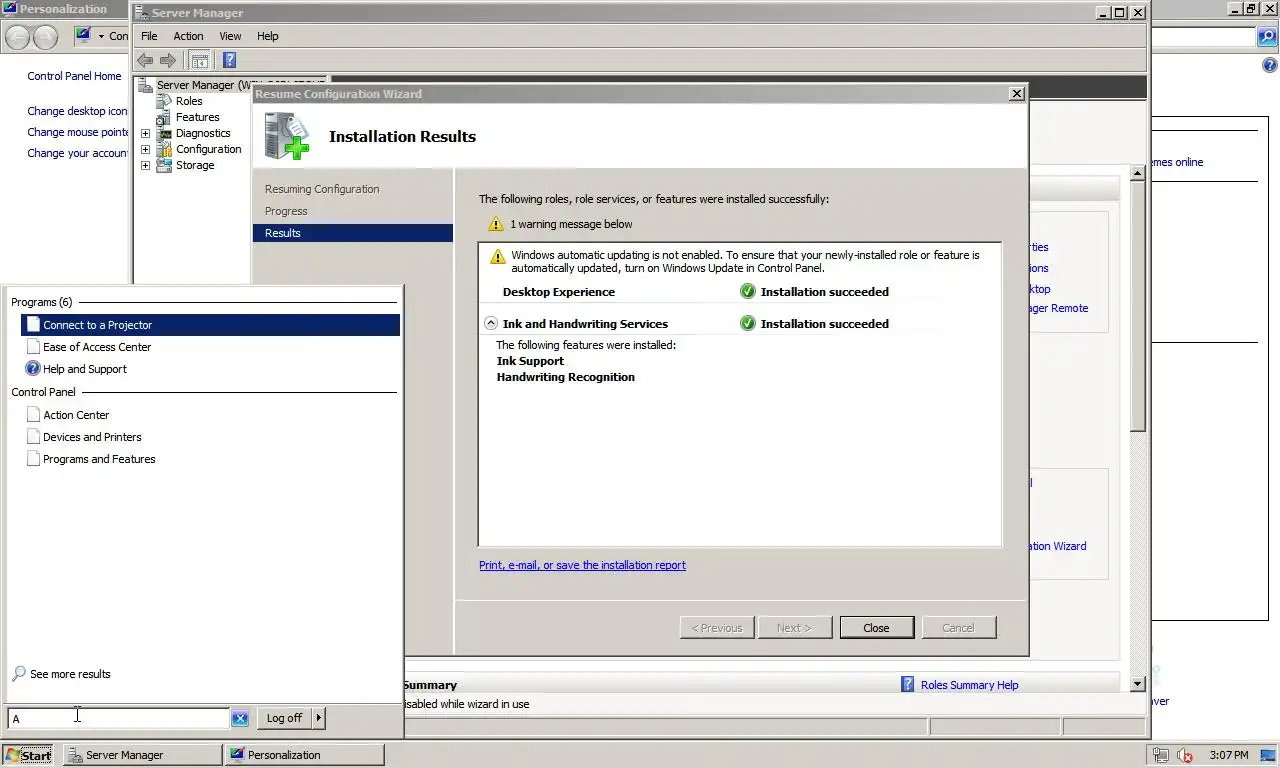
Task: Click the blue help icon in Personalization window
Action: [x=1270, y=66]
